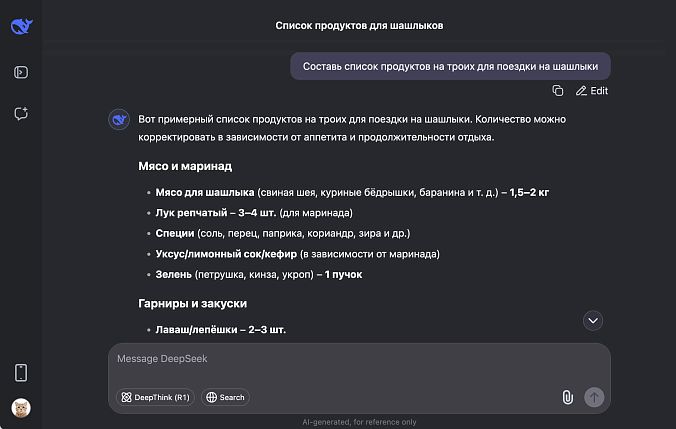Screen dimensions: 676x429
Task: Select the user message bubble text
Action: (450, 66)
